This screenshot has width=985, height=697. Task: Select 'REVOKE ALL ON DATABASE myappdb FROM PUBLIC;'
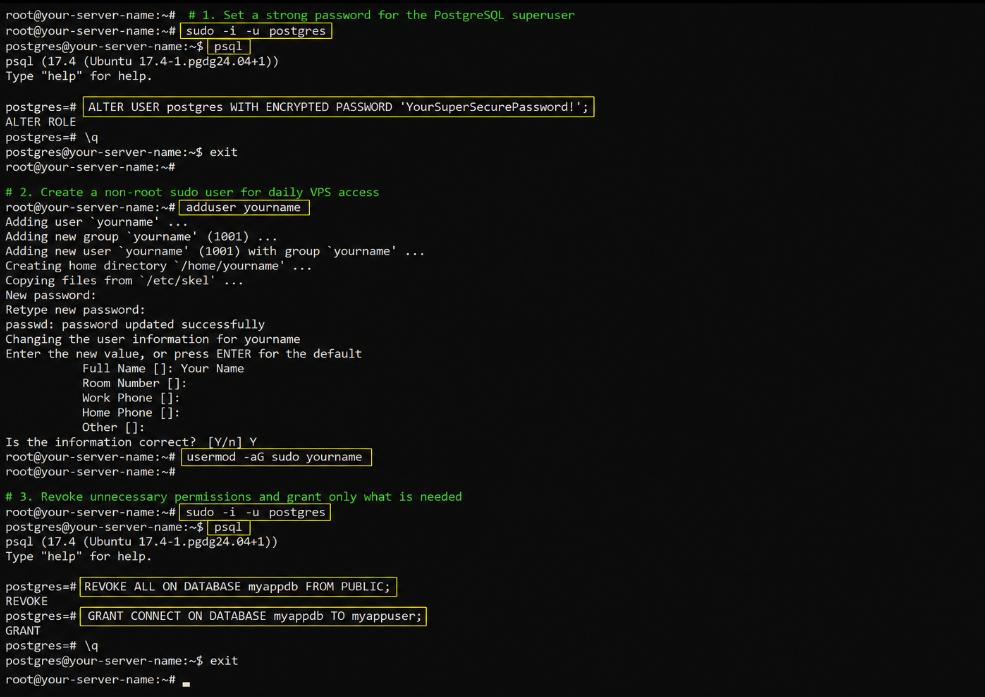pos(238,586)
